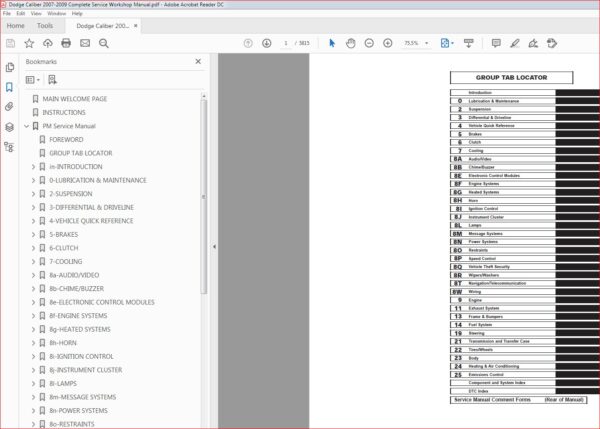Send file by email icon
Image resolution: width=600 pixels, height=429 pixels.
[85, 43]
